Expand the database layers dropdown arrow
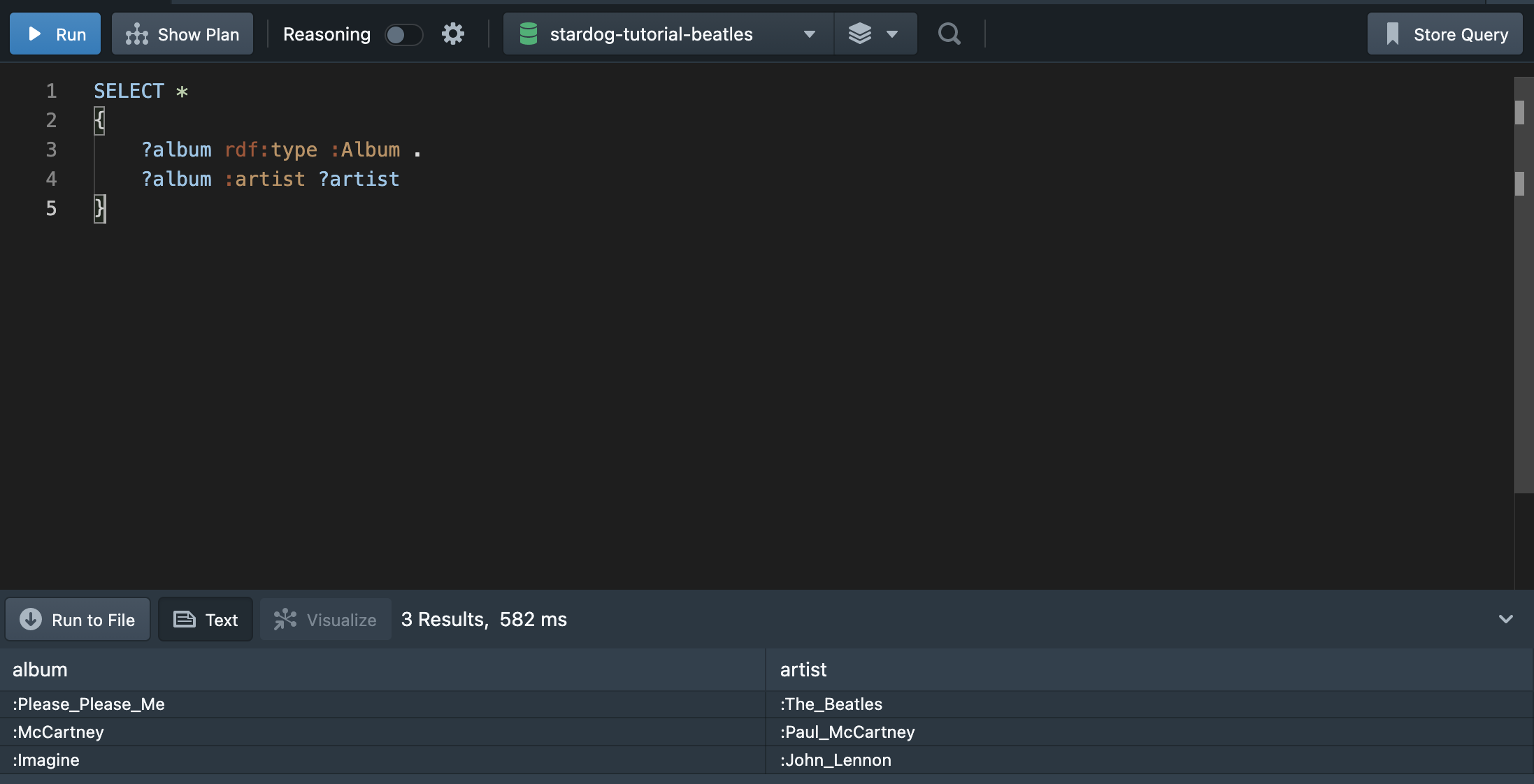The width and height of the screenshot is (1534, 784). point(892,33)
